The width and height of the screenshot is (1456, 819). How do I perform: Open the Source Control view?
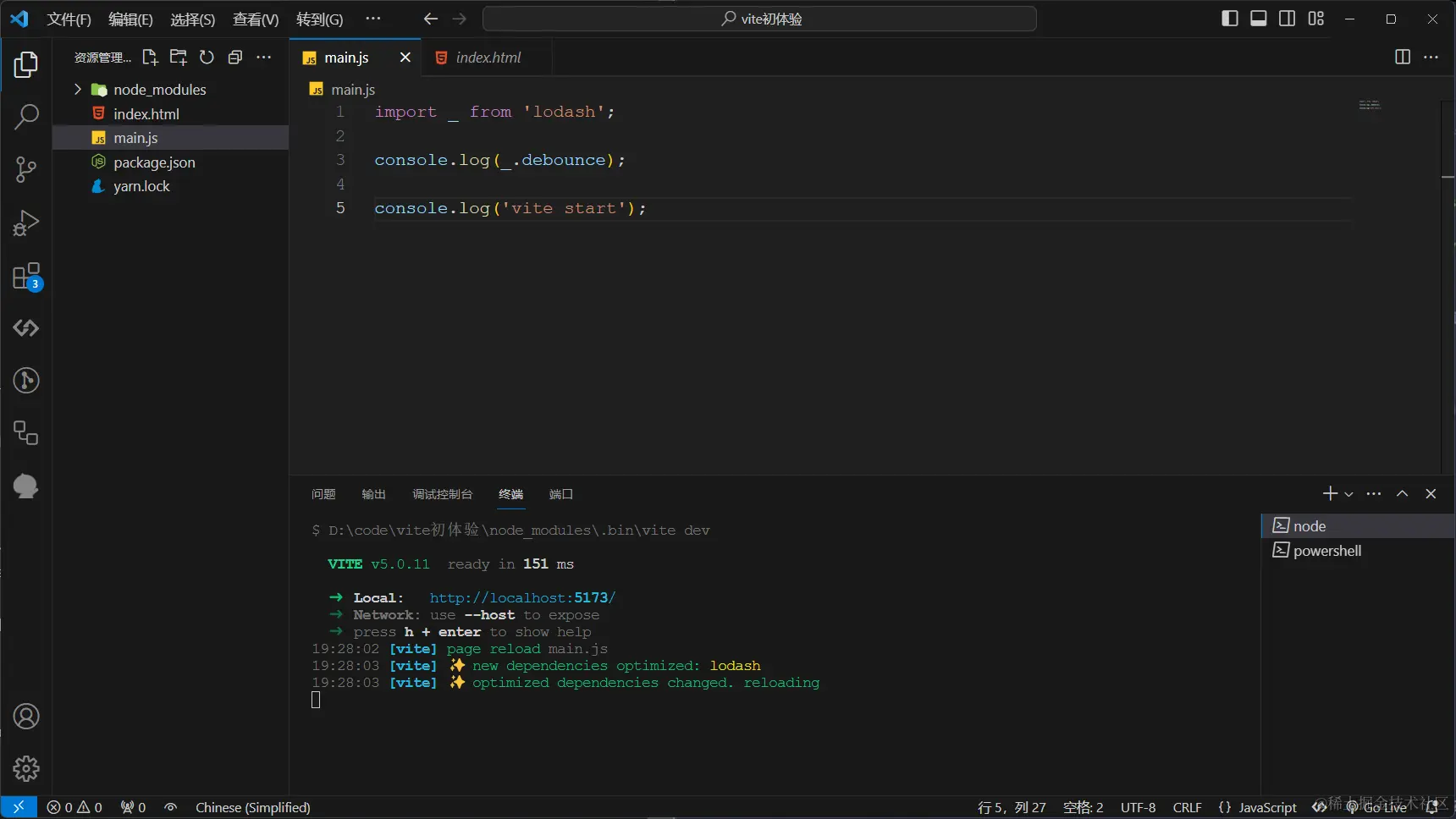pyautogui.click(x=26, y=170)
